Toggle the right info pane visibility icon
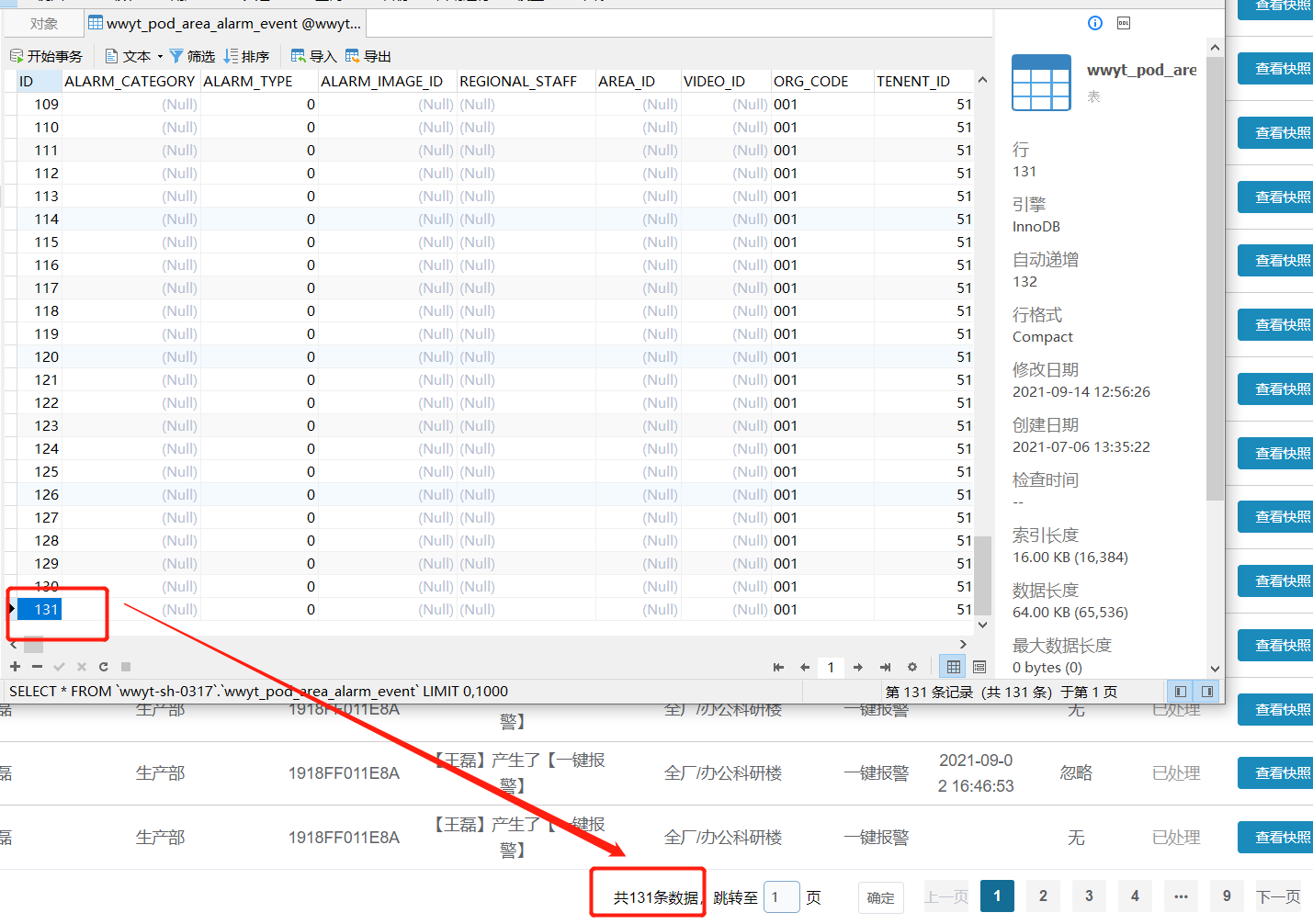Viewport: 1313px width, 924px height. (x=1207, y=692)
